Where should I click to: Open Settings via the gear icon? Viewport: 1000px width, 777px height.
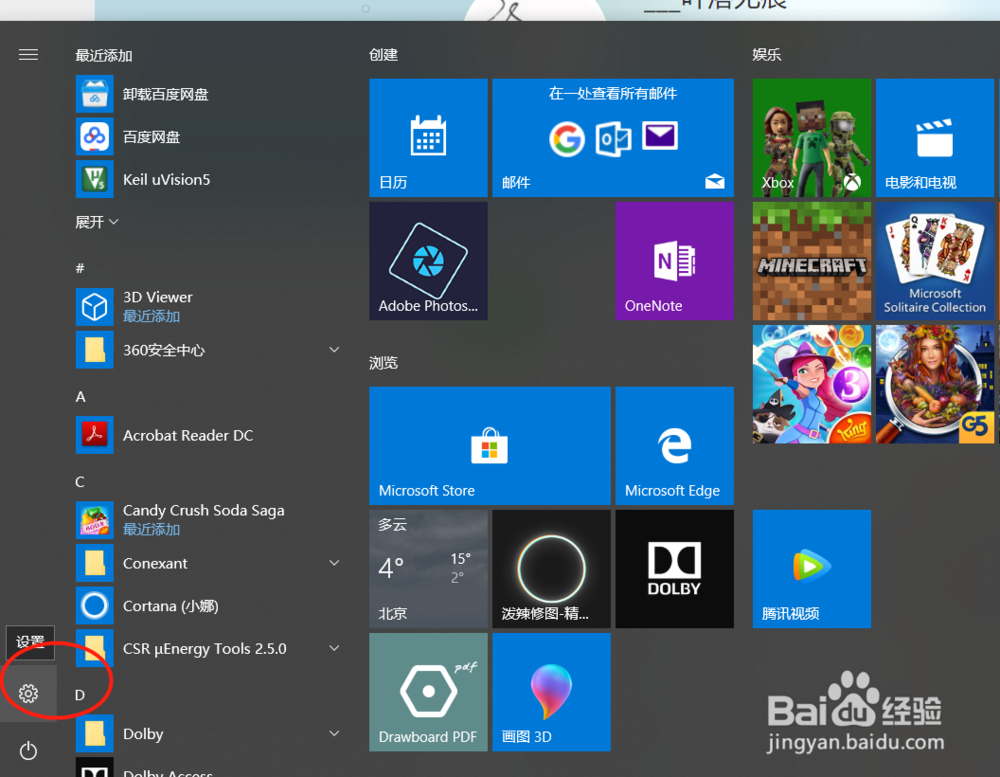(x=28, y=693)
